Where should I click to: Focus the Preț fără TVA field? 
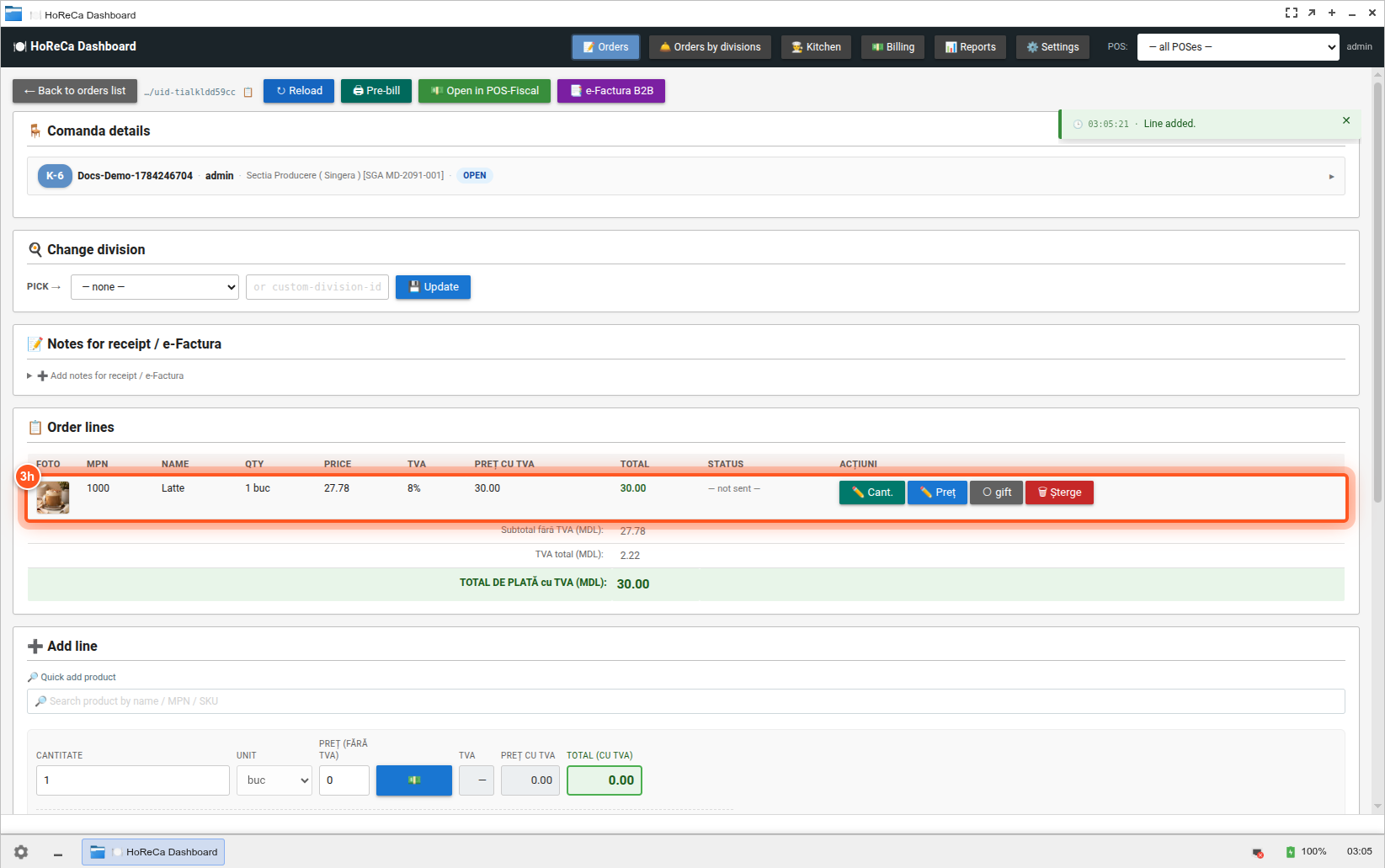coord(344,780)
